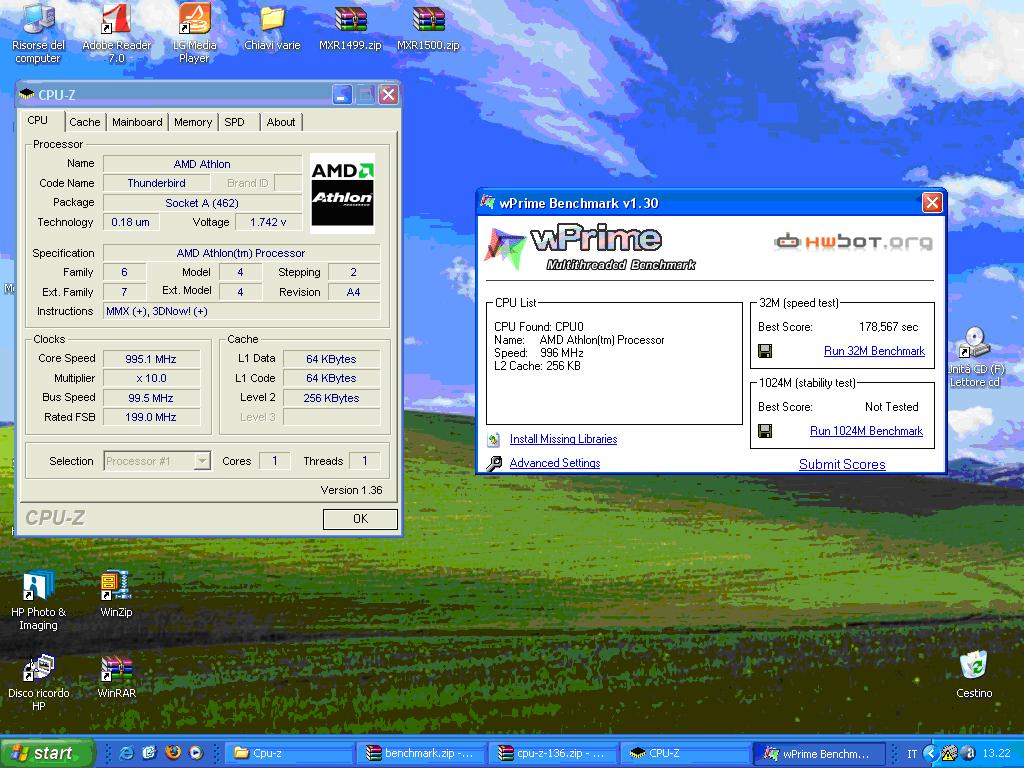Viewport: 1024px width, 768px height.
Task: Open Disco ricordo HP shortcut
Action: click(x=38, y=682)
